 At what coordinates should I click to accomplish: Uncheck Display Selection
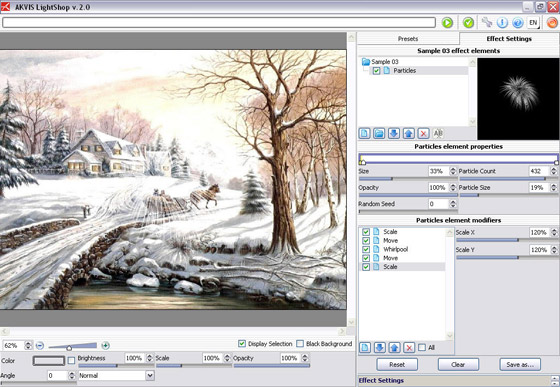click(242, 343)
